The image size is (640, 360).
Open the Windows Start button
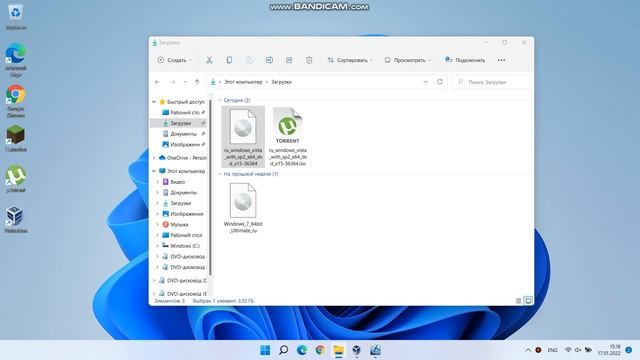pos(265,350)
